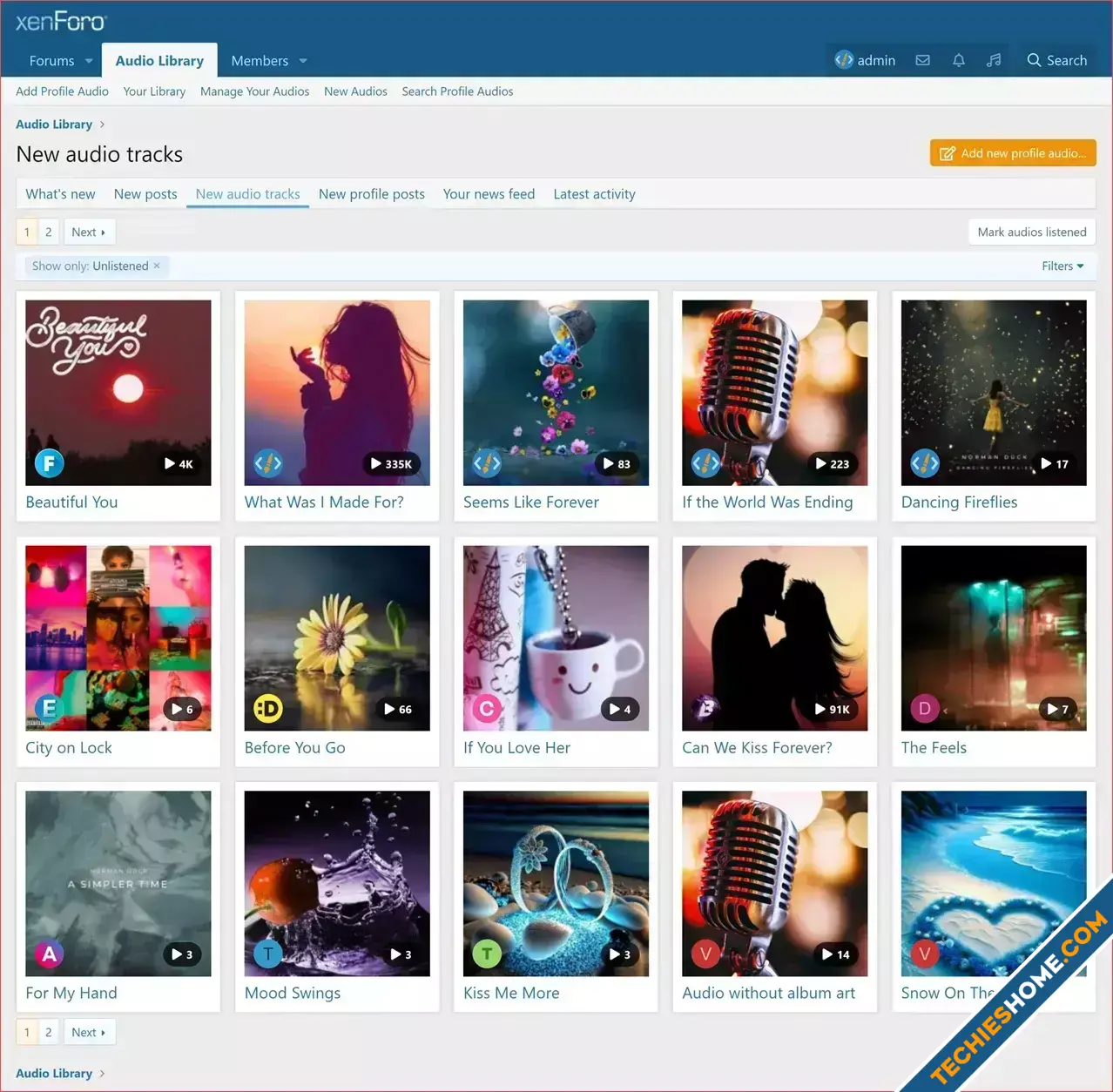1113x1092 pixels.
Task: Open the inbox envelope icon
Action: click(922, 60)
